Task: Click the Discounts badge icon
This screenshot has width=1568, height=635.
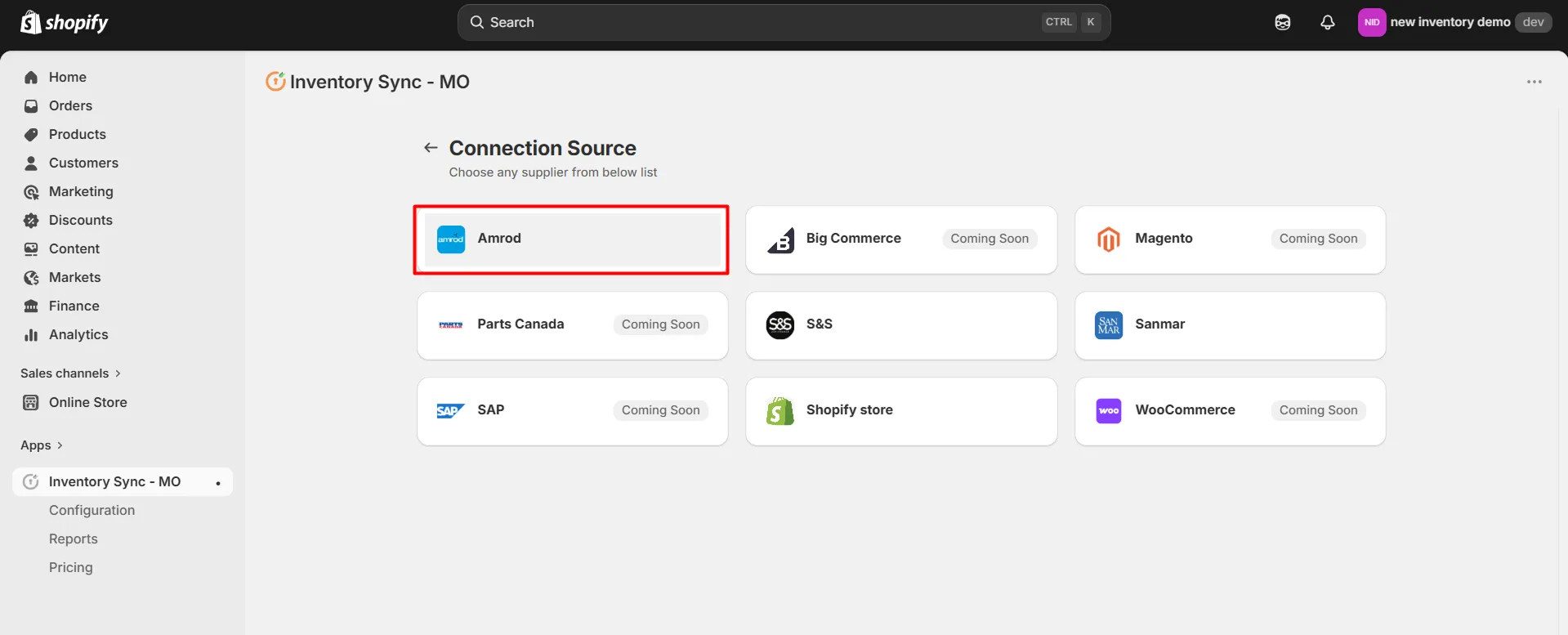Action: coord(31,220)
